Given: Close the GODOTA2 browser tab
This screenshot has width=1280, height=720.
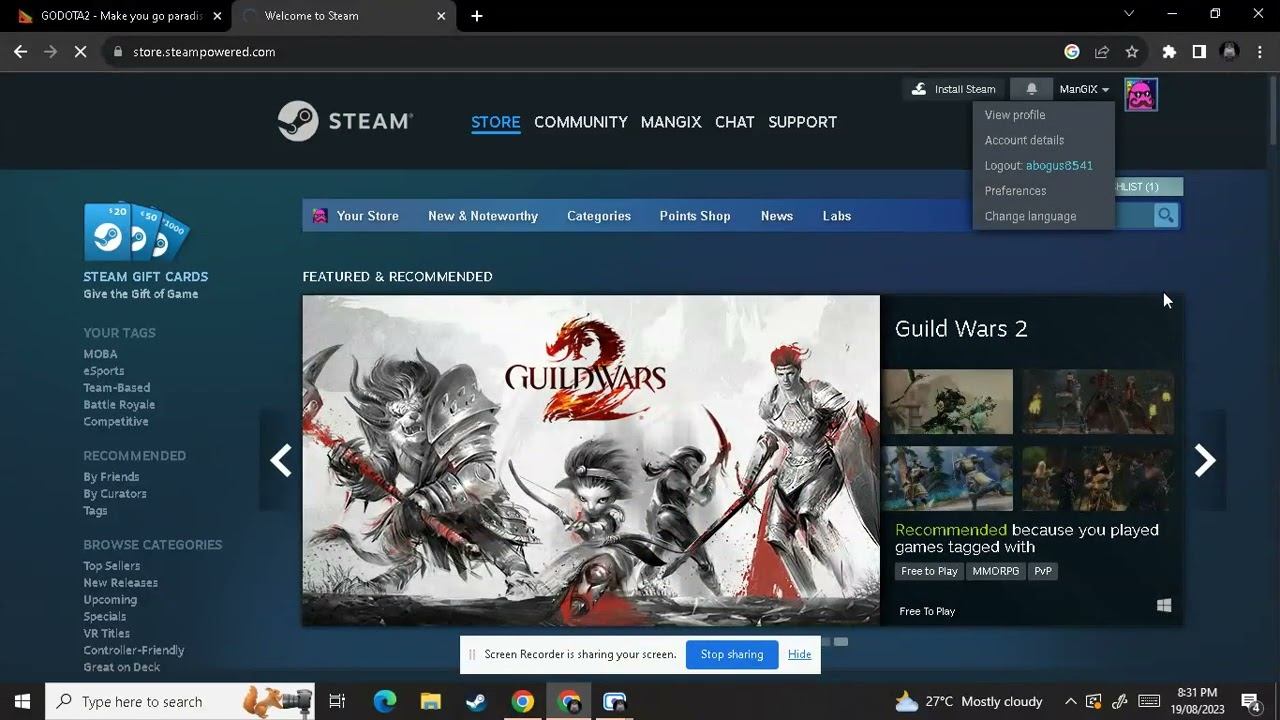Looking at the screenshot, I should click(217, 16).
